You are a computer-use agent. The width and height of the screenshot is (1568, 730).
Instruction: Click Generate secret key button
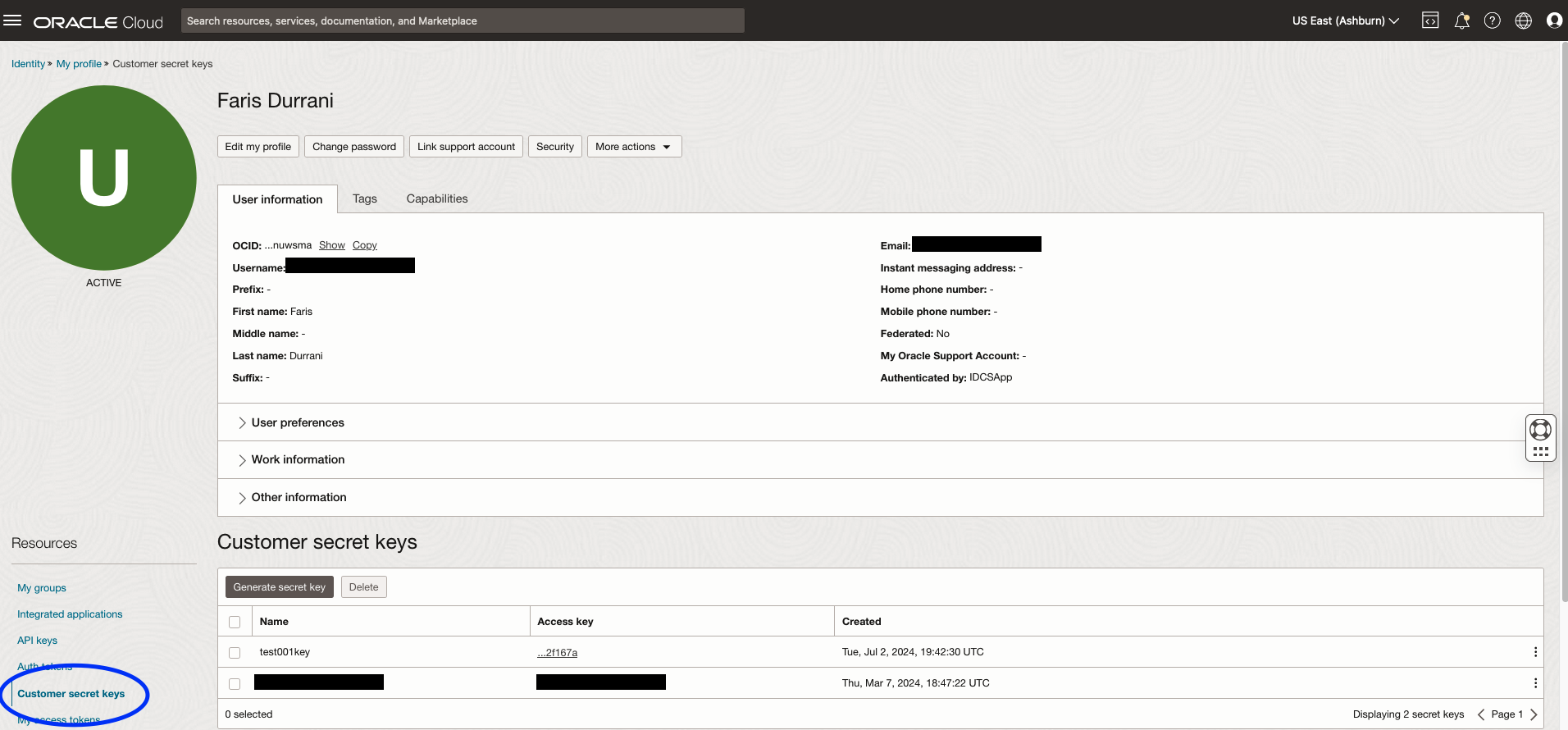point(280,587)
